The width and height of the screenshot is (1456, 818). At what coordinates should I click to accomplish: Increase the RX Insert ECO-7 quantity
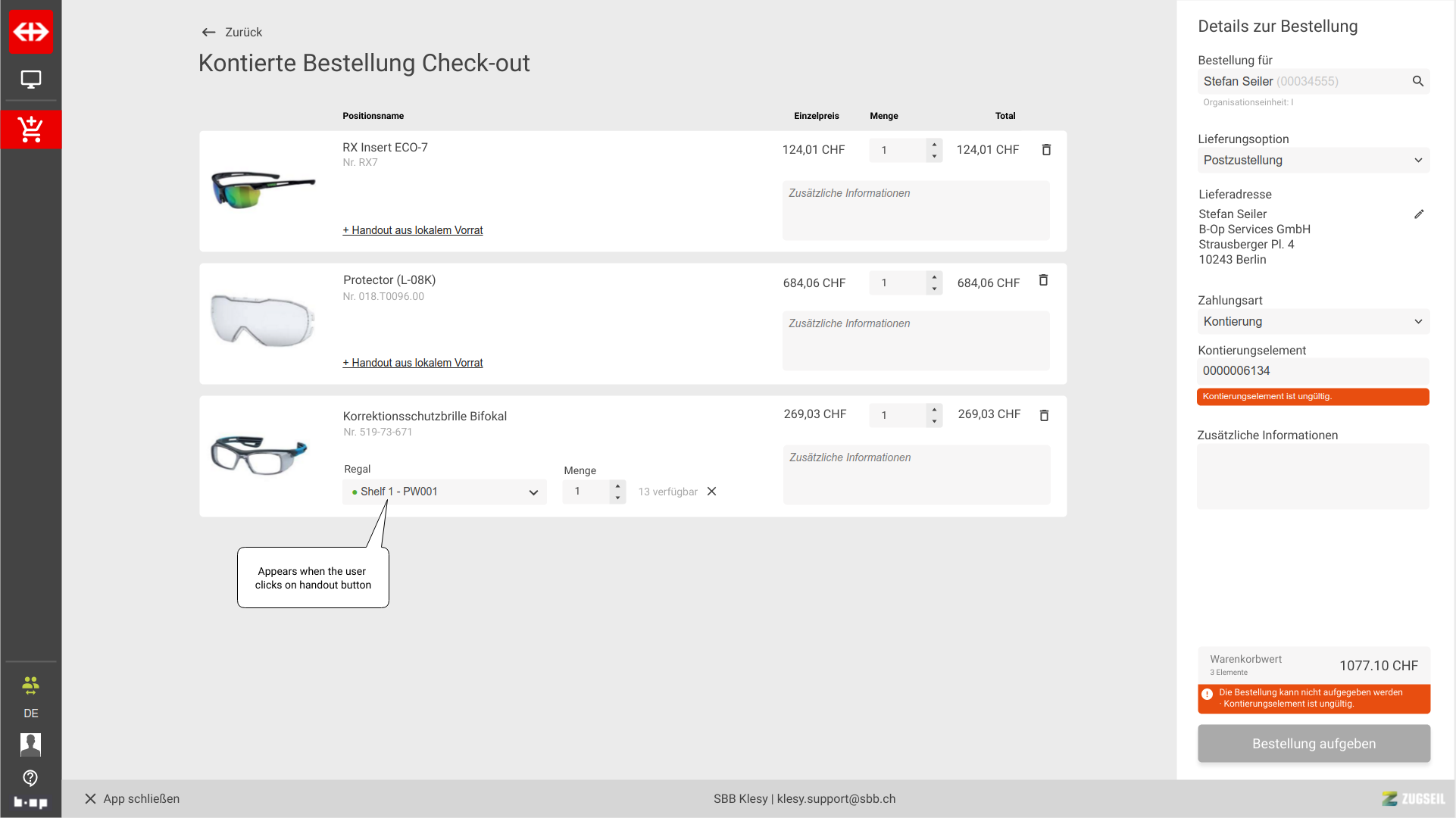click(x=934, y=144)
